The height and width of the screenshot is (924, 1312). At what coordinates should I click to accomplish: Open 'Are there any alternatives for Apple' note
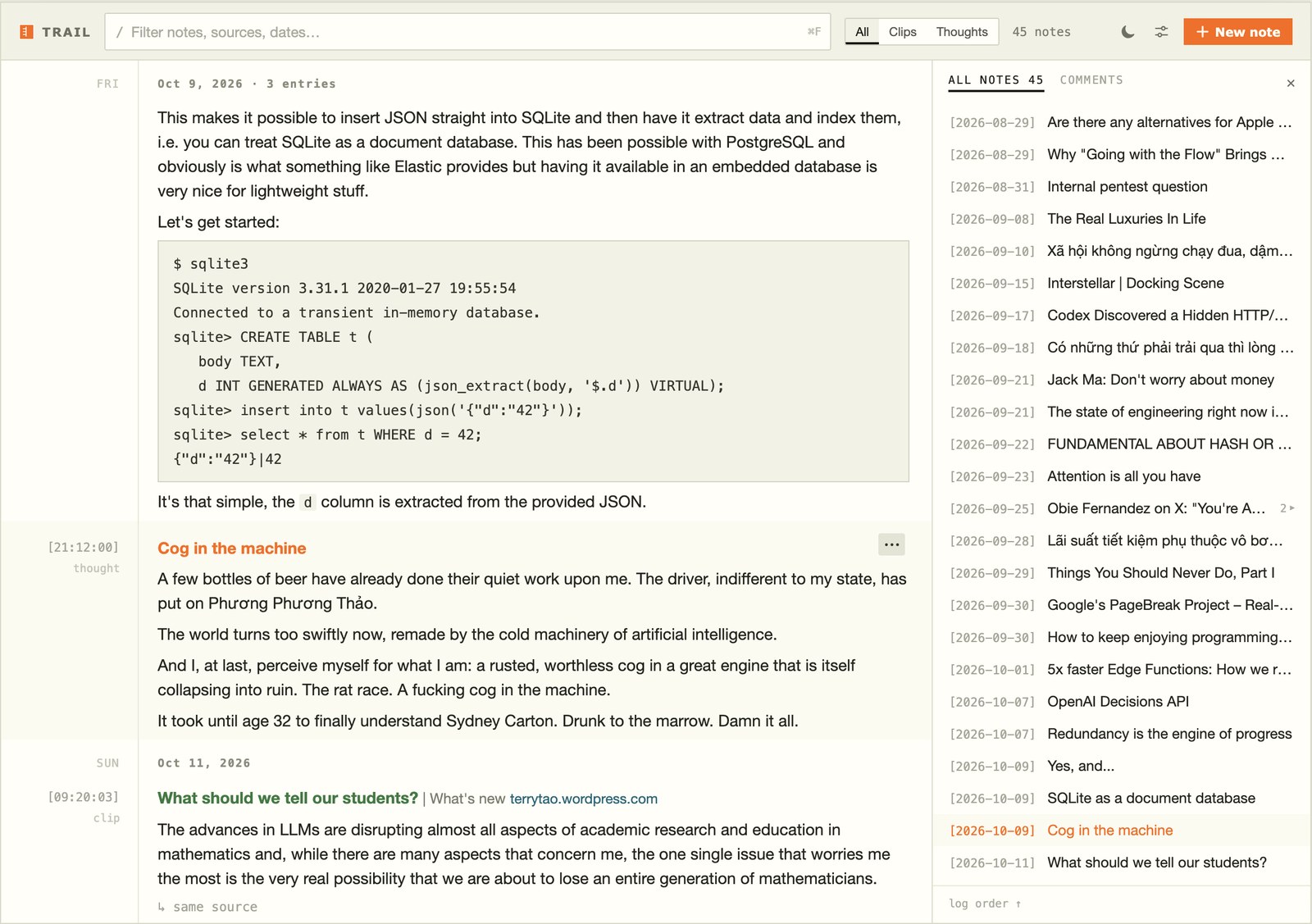point(1121,122)
